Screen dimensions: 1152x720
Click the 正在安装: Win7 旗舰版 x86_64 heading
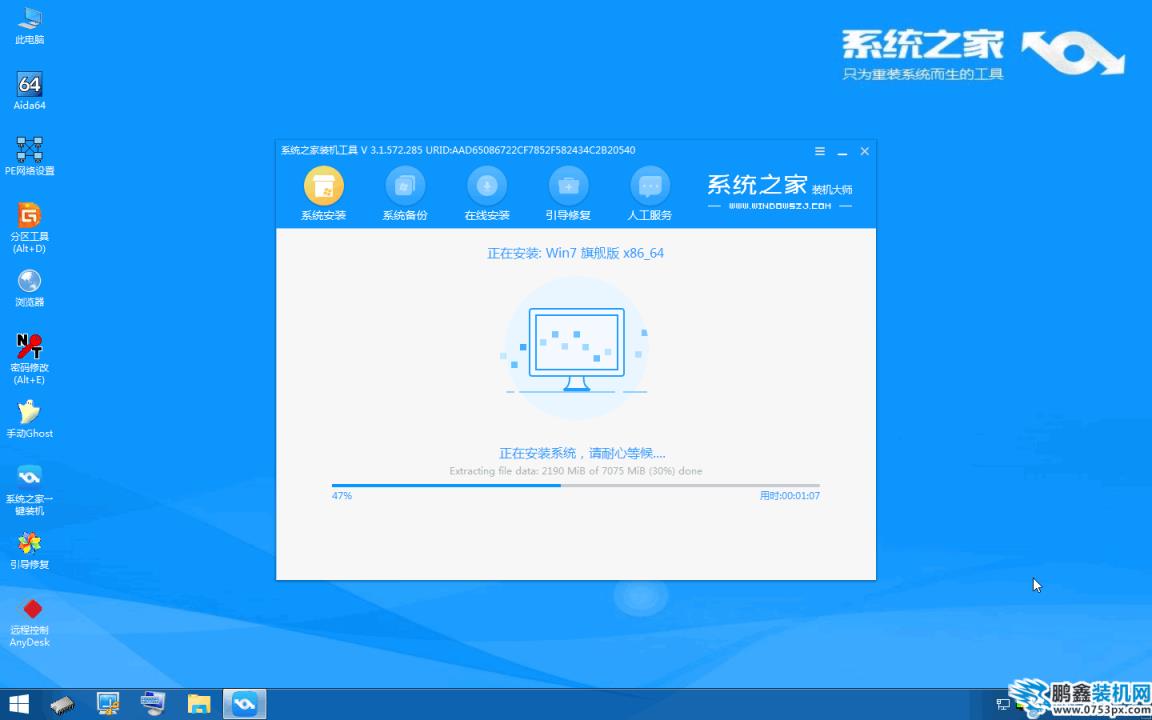click(575, 253)
